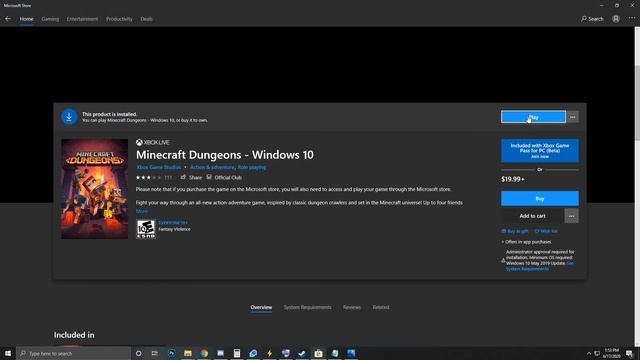Open the Official Club link
640x360 pixels.
[x=224, y=178]
